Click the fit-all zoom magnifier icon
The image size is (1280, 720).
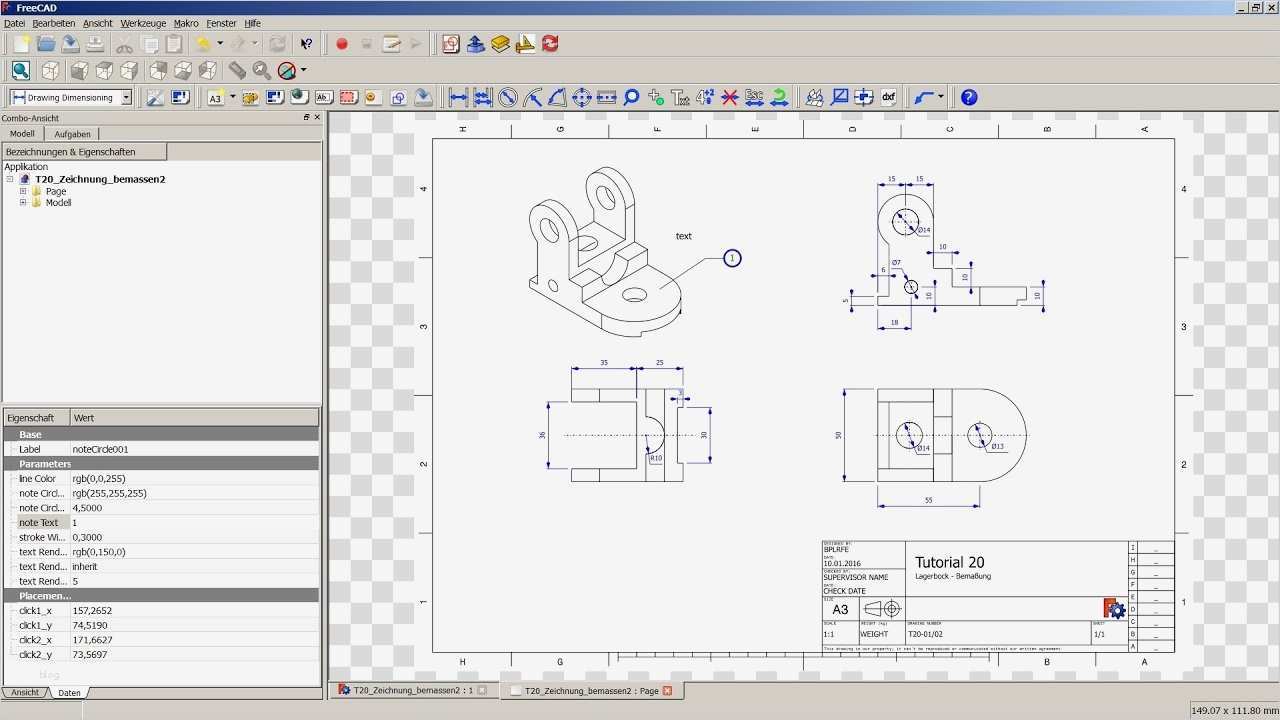pyautogui.click(x=21, y=70)
